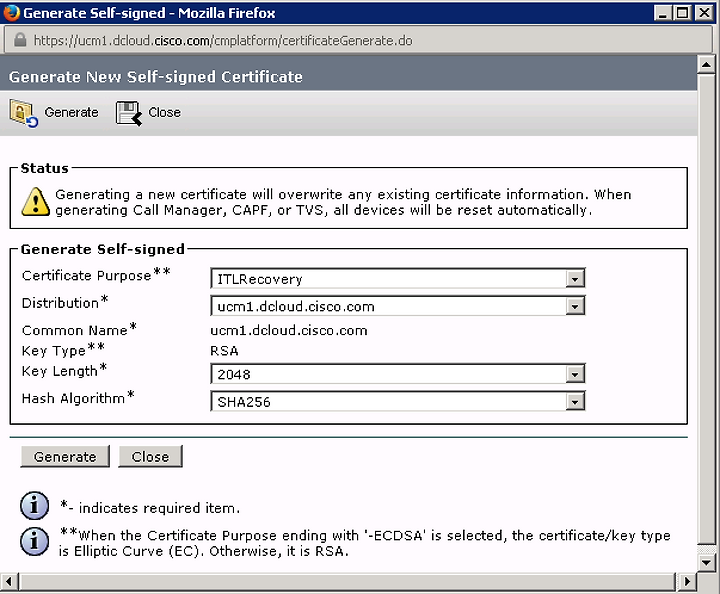Click the Status warning message text
720x594 pixels.
[x=343, y=202]
